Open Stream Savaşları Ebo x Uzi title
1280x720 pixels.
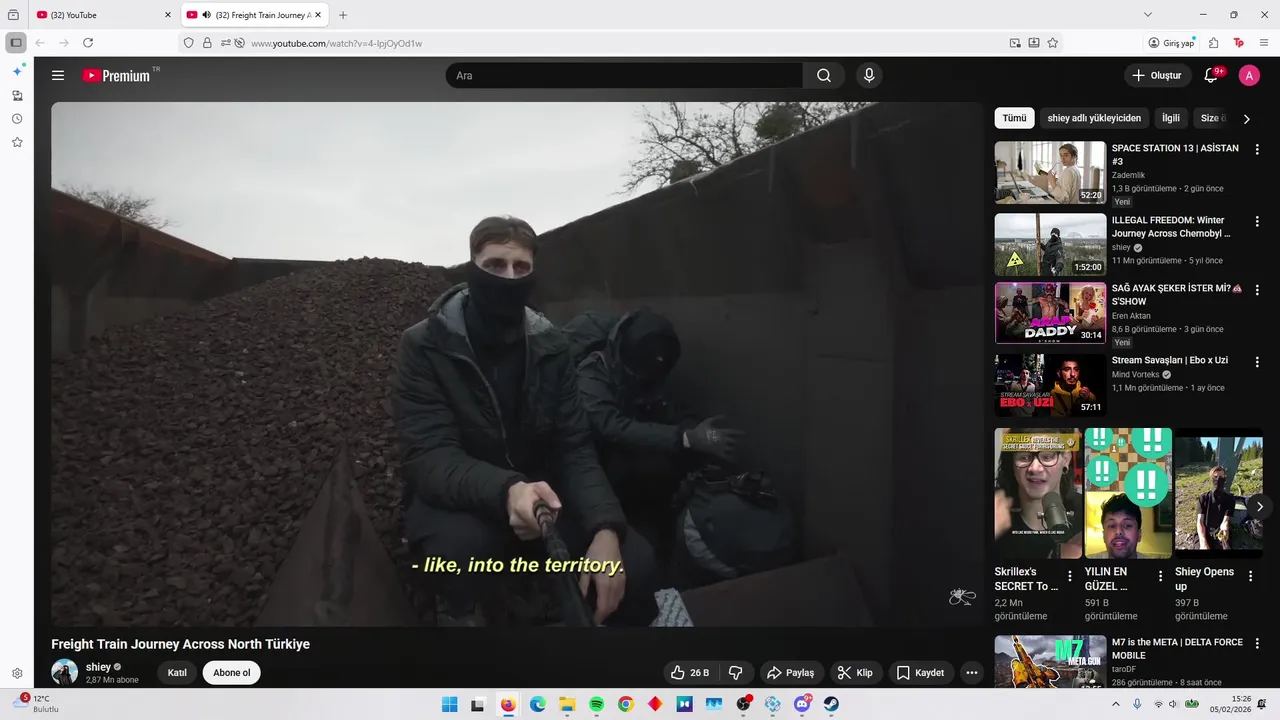[x=1170, y=360]
